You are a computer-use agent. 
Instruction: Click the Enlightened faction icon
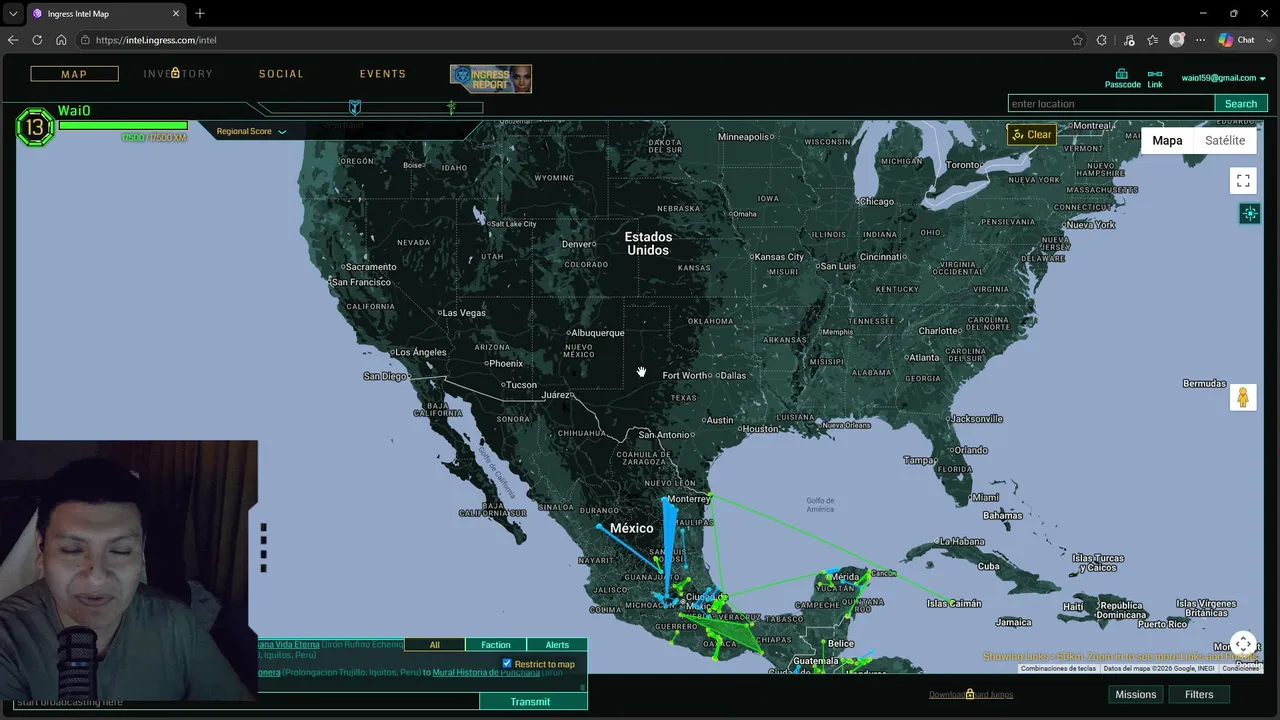(x=452, y=107)
